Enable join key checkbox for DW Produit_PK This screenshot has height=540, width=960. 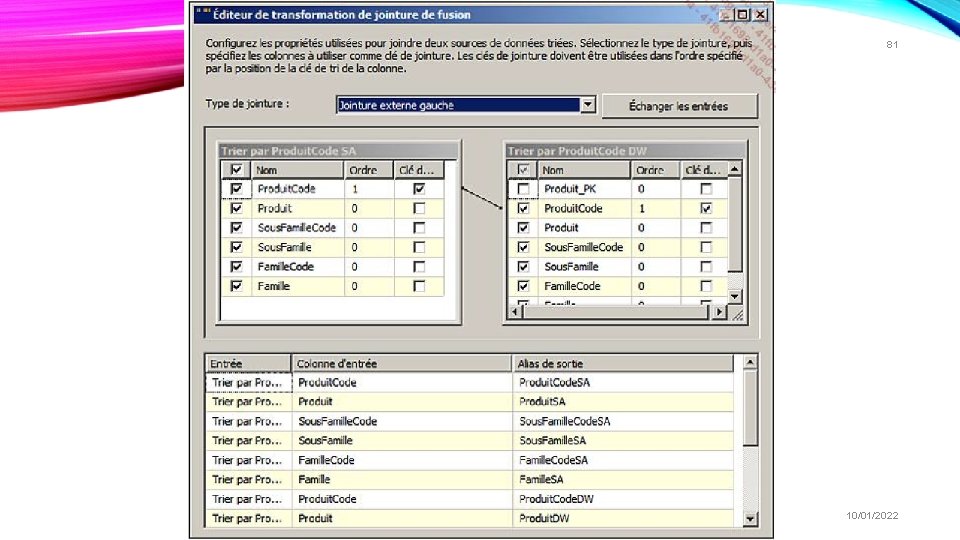[x=706, y=189]
